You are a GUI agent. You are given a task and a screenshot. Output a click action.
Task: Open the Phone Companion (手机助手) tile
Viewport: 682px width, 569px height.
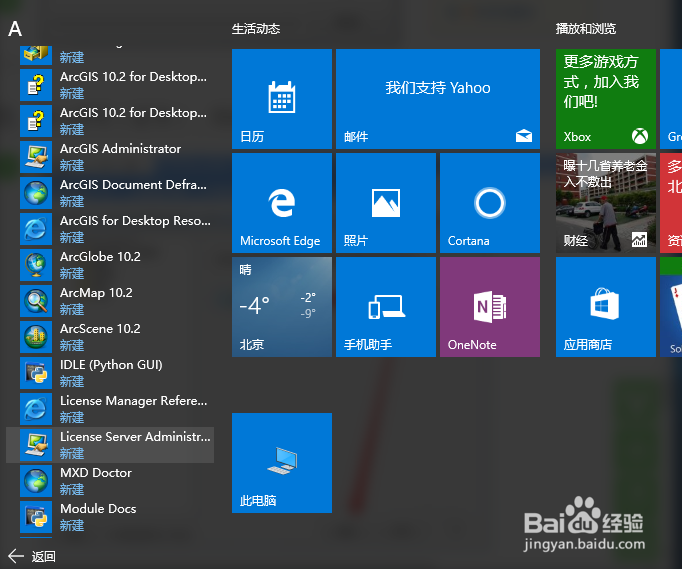click(386, 307)
